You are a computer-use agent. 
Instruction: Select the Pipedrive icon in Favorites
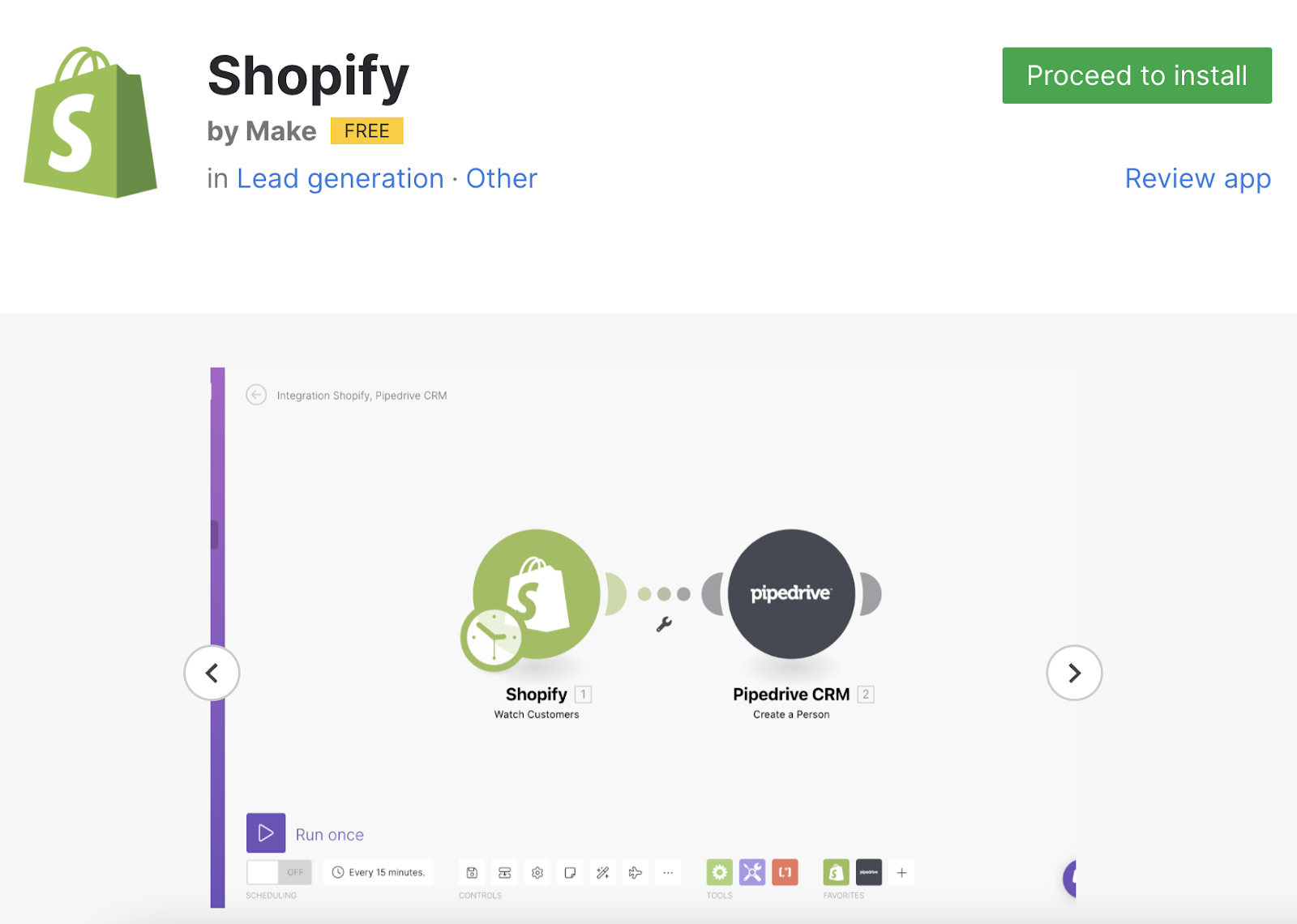click(868, 872)
